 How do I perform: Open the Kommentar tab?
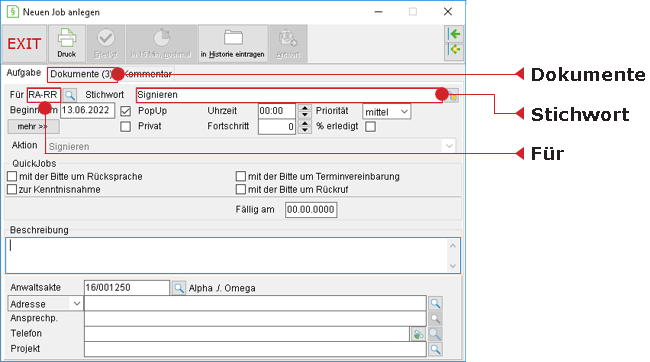(148, 74)
